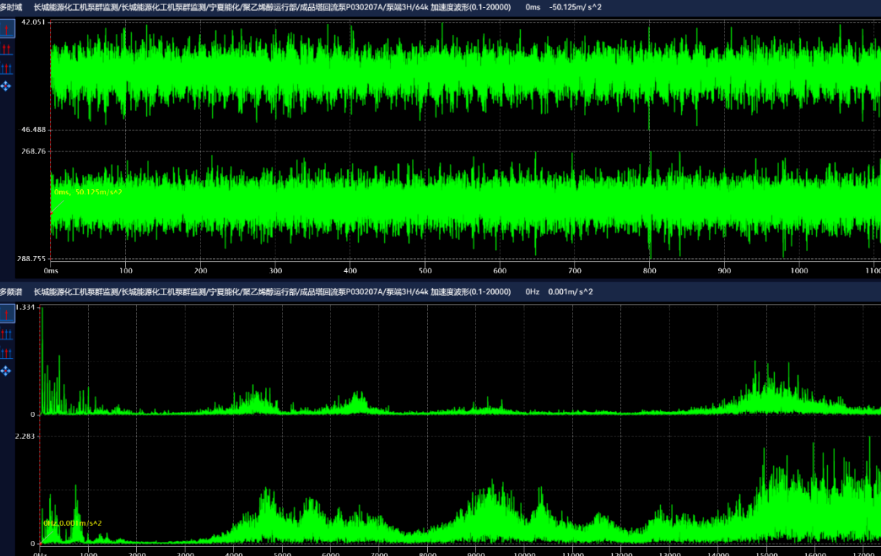Select single cursor tool in time-domain panel
The image size is (881, 556).
point(6,29)
